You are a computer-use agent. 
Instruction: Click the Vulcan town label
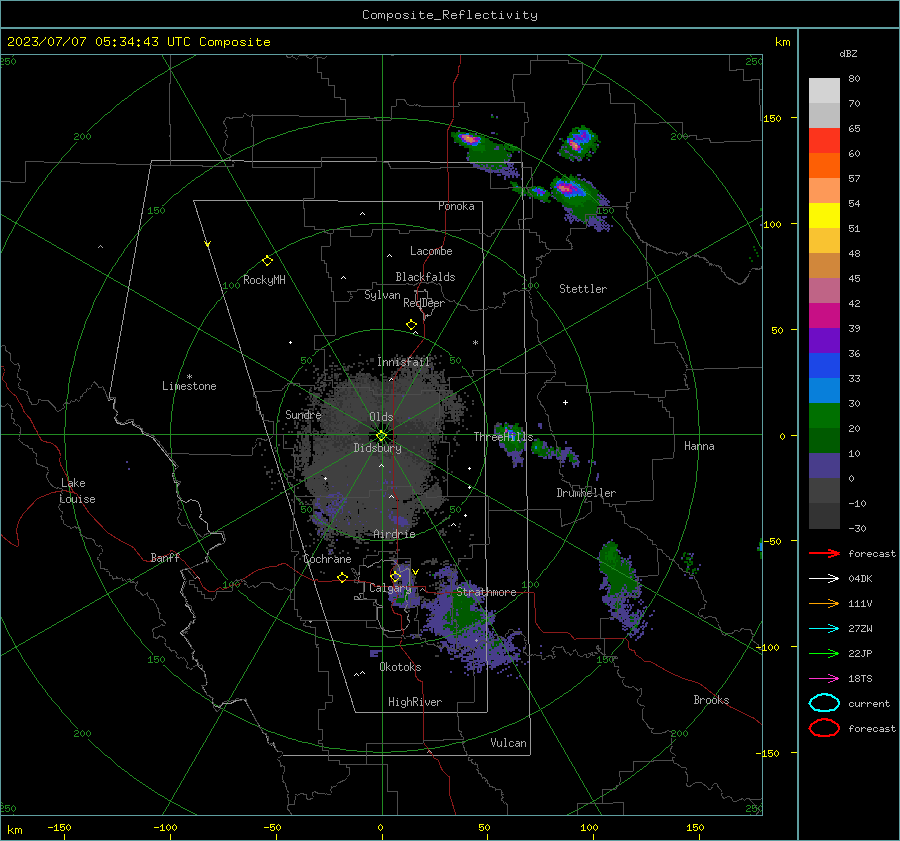click(508, 743)
